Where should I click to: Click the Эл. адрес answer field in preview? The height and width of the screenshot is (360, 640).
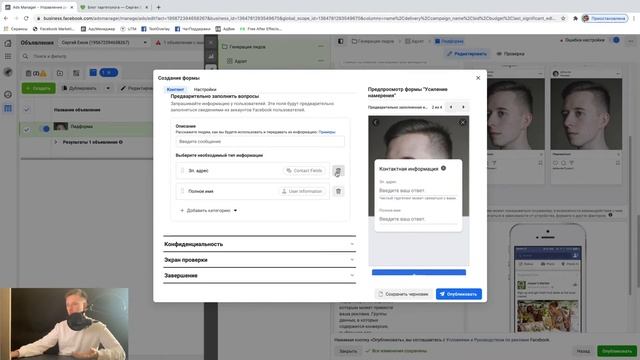tap(418, 191)
